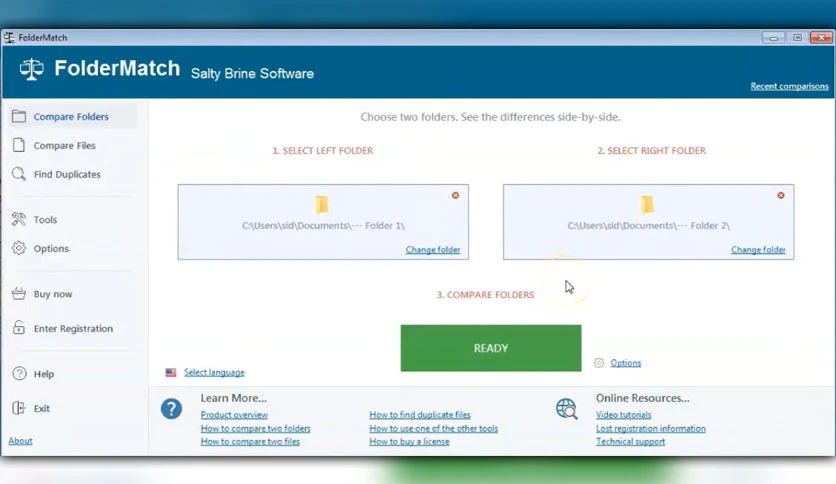Open How to use other tools link
Image resolution: width=836 pixels, height=484 pixels.
433,429
